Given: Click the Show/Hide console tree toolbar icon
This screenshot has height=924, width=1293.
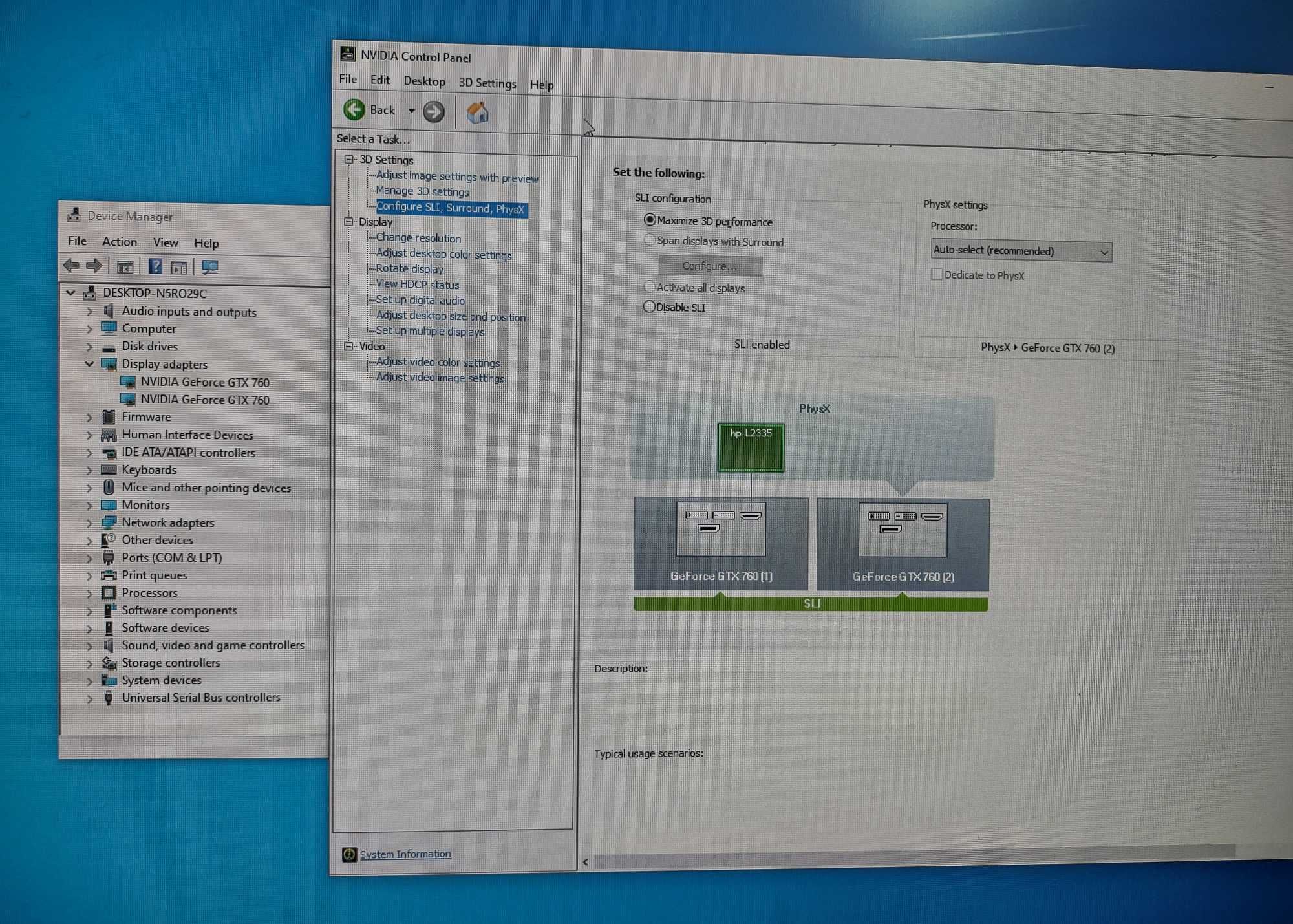Looking at the screenshot, I should (125, 266).
